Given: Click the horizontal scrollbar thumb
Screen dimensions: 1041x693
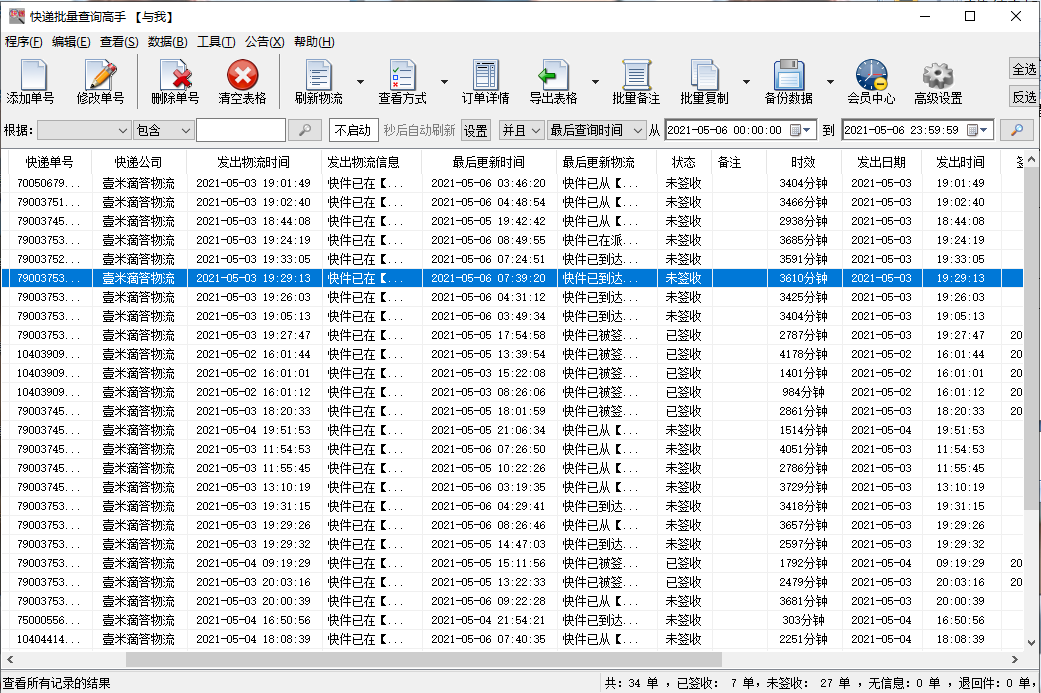Looking at the screenshot, I should 424,659.
